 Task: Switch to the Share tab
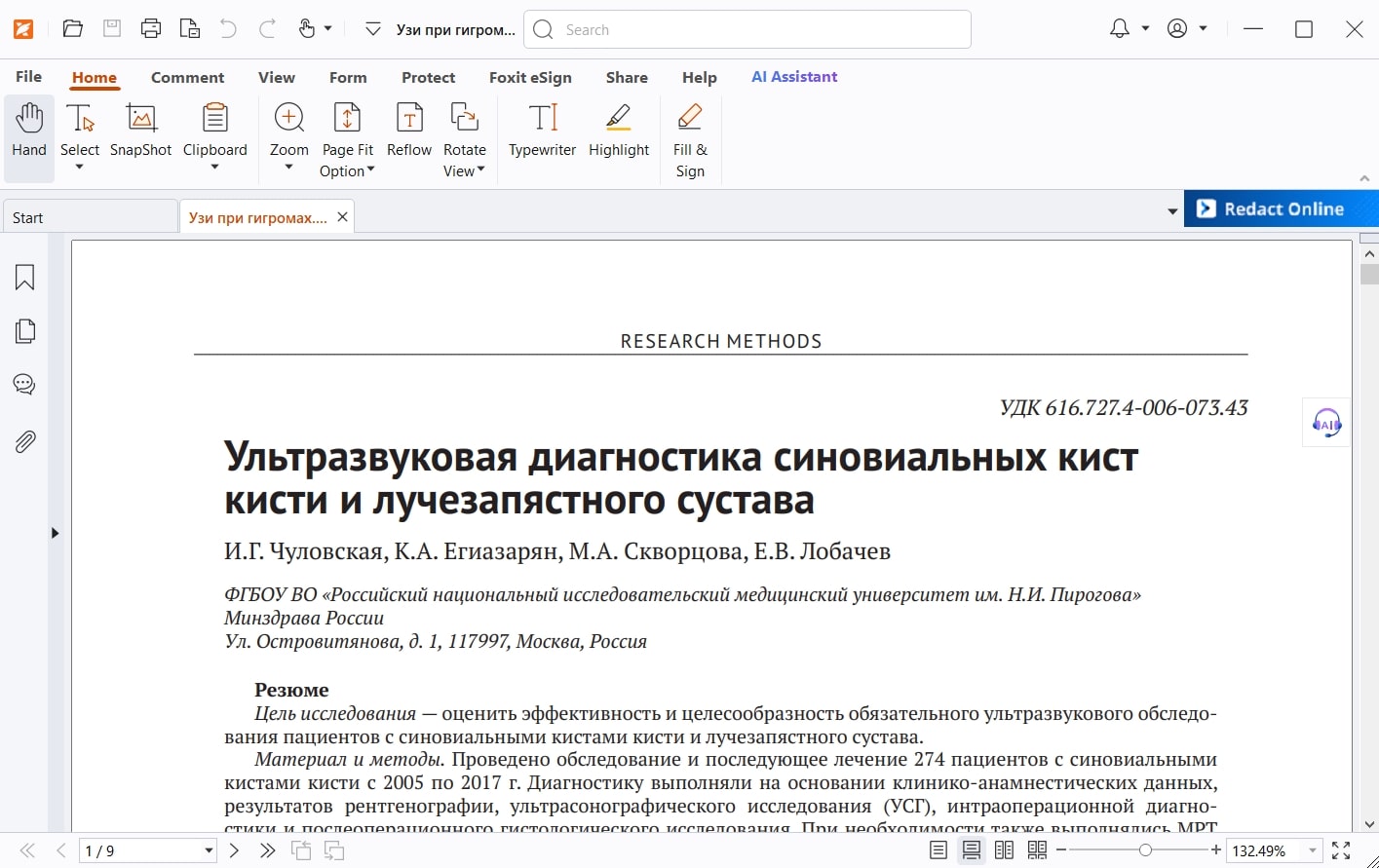tap(627, 77)
